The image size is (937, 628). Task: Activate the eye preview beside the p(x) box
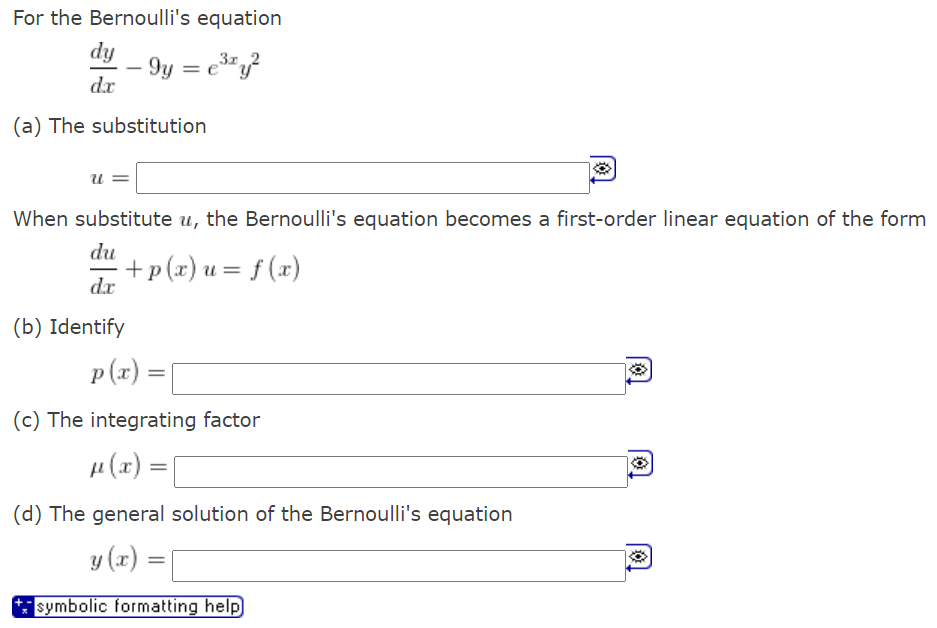point(640,369)
